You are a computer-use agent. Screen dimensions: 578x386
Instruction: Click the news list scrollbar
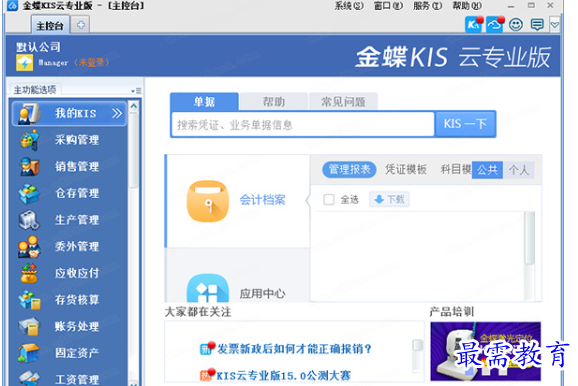click(418, 345)
